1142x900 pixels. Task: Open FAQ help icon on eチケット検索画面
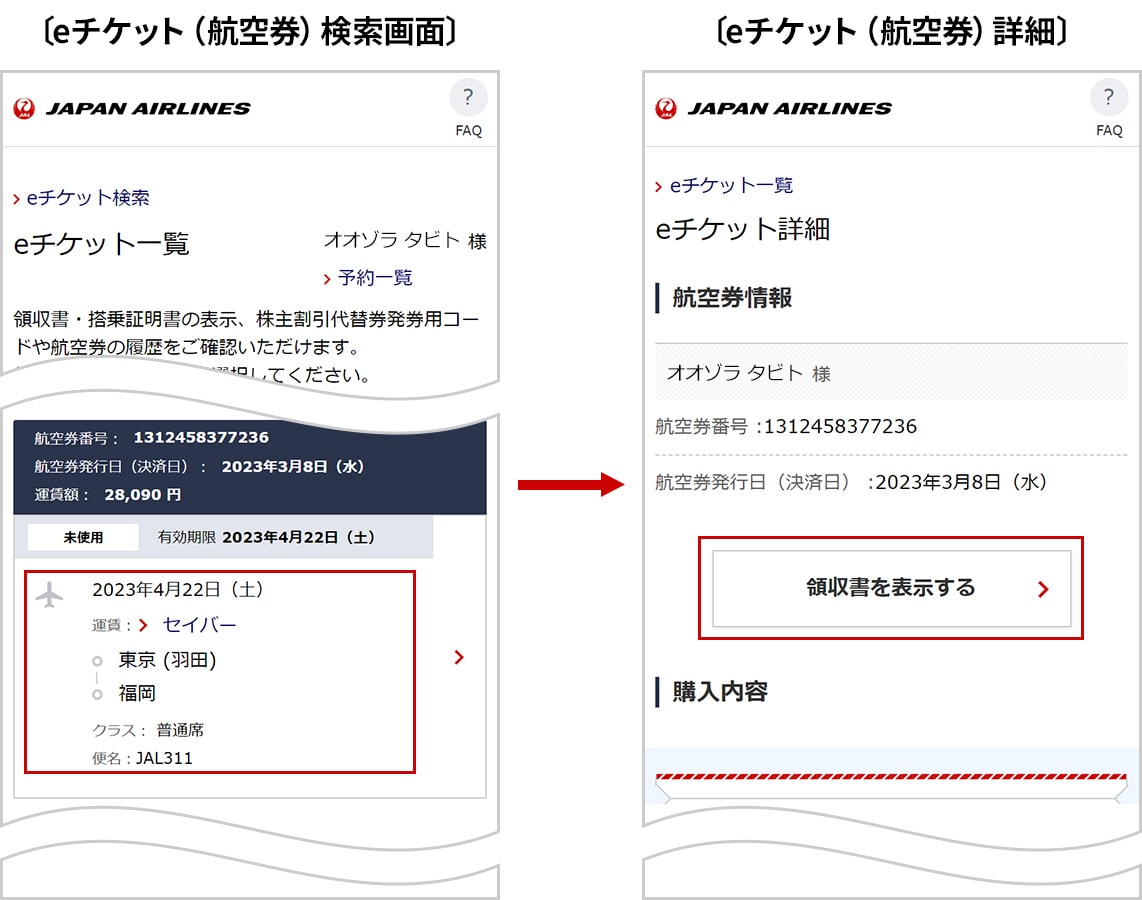pyautogui.click(x=467, y=99)
